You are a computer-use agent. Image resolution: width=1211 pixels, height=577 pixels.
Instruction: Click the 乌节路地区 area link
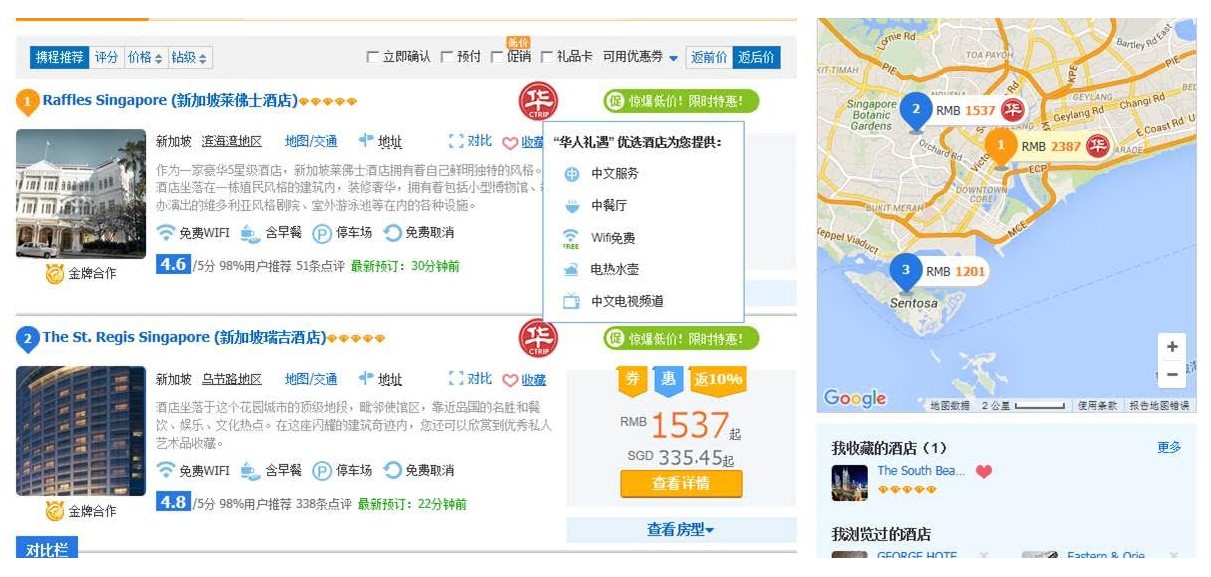click(231, 379)
